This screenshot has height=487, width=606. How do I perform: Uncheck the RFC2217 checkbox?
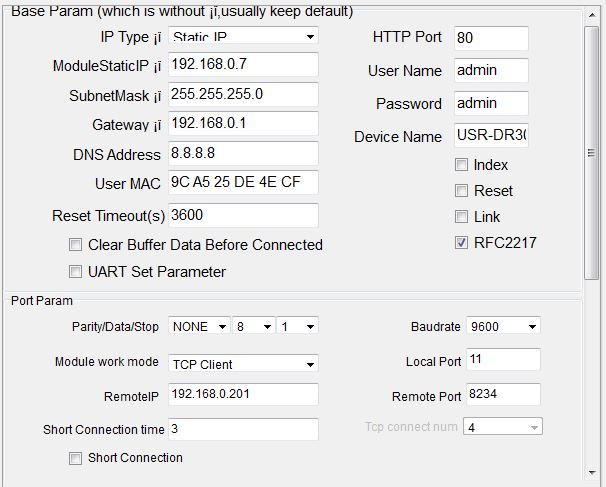[461, 243]
